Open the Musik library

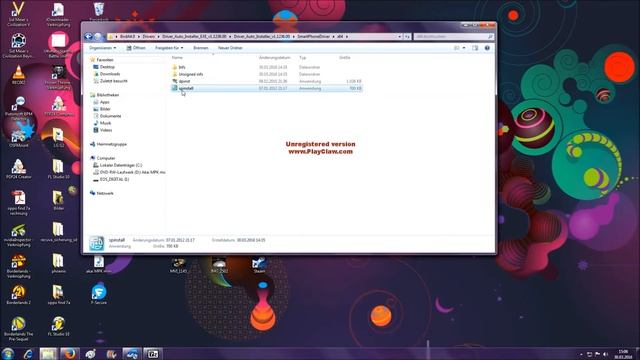pyautogui.click(x=105, y=123)
